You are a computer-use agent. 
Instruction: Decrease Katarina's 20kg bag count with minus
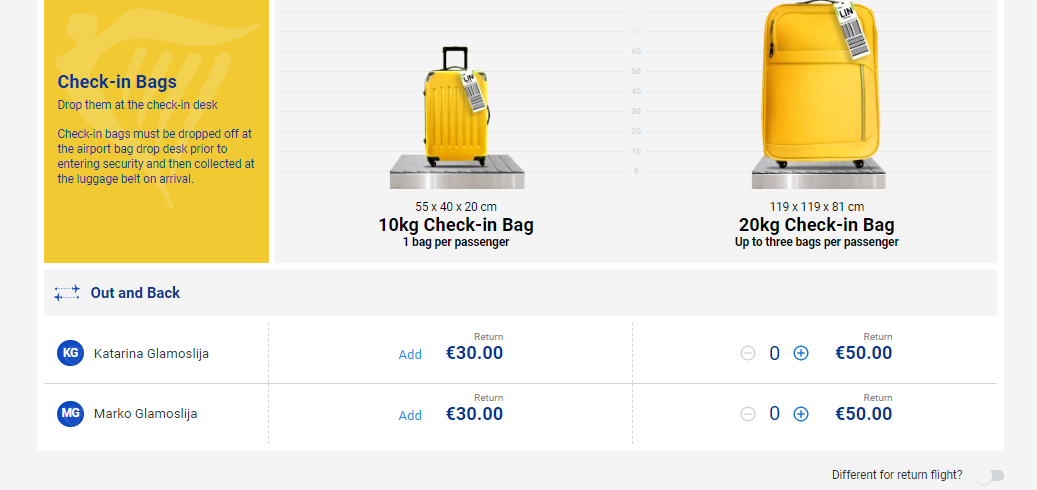click(748, 353)
